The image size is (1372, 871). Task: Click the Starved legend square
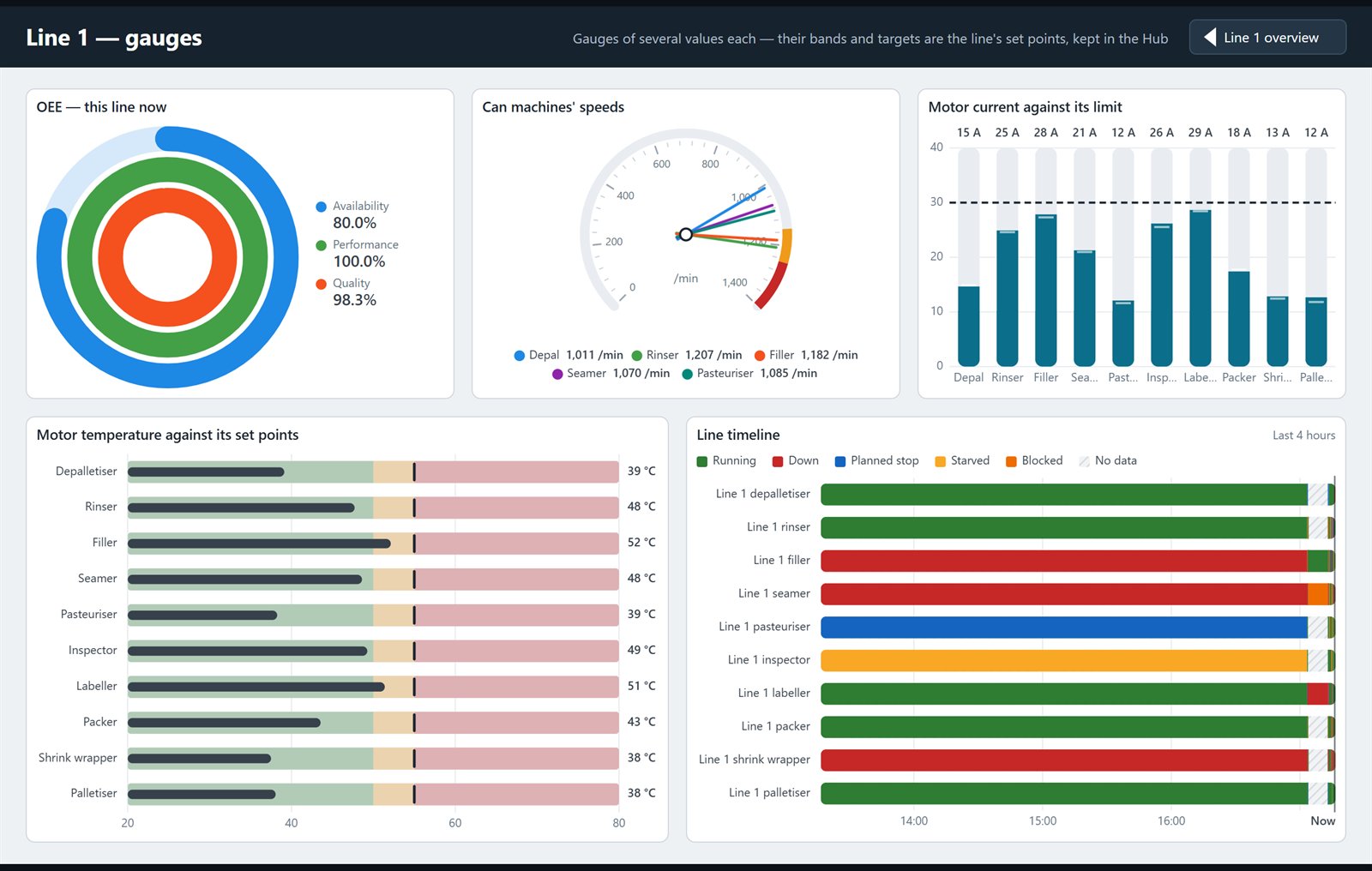click(941, 461)
